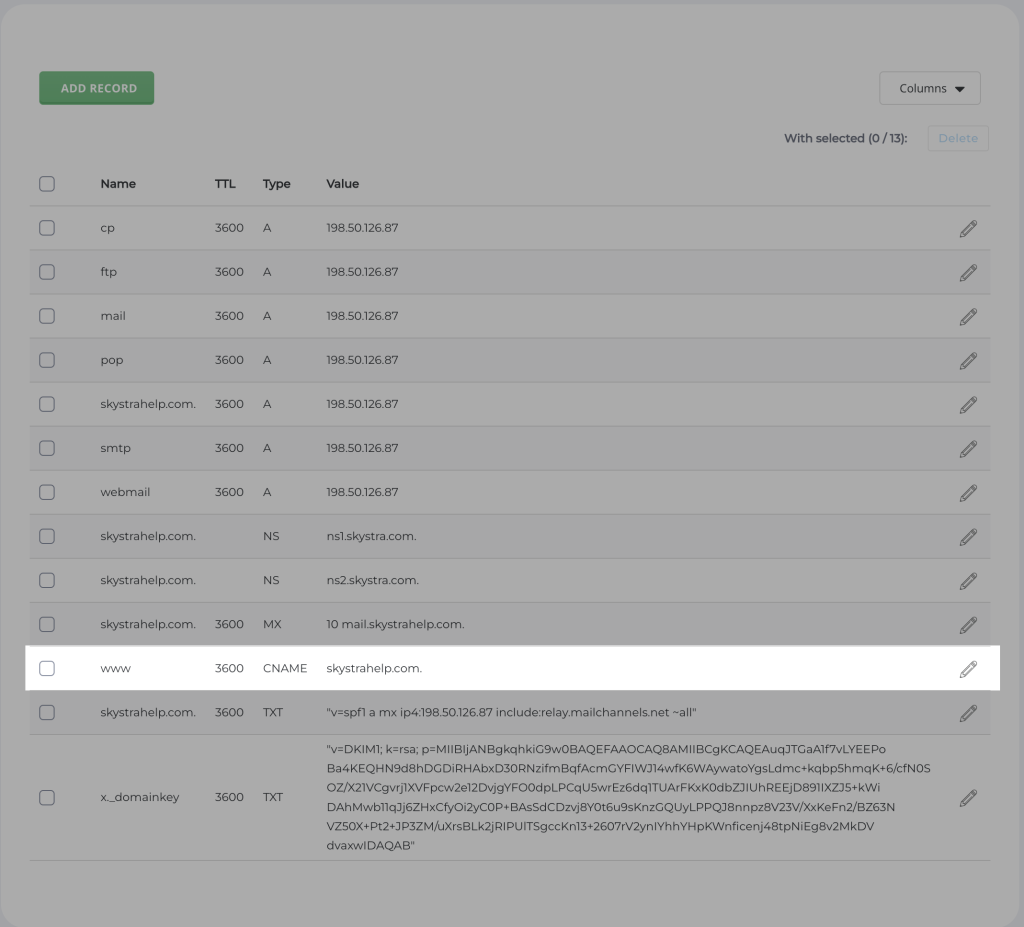1024x927 pixels.
Task: Click the ADD RECORD button
Action: [97, 88]
